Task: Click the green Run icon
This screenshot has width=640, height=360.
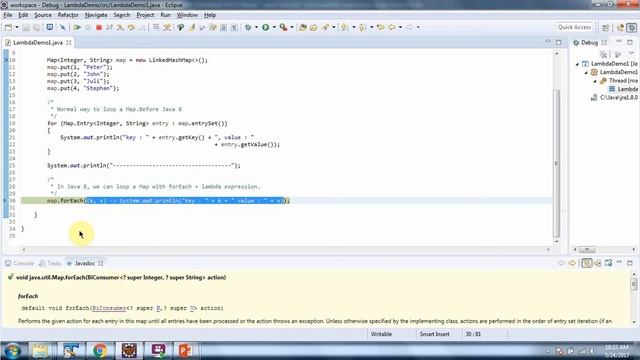Action: (266, 27)
